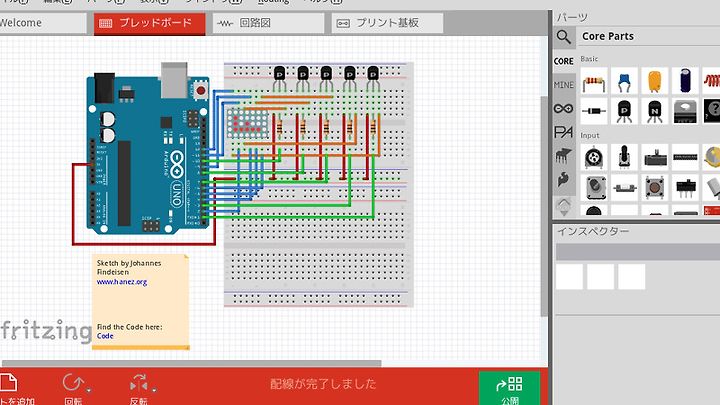Pick the red inductor coil part

point(712,81)
